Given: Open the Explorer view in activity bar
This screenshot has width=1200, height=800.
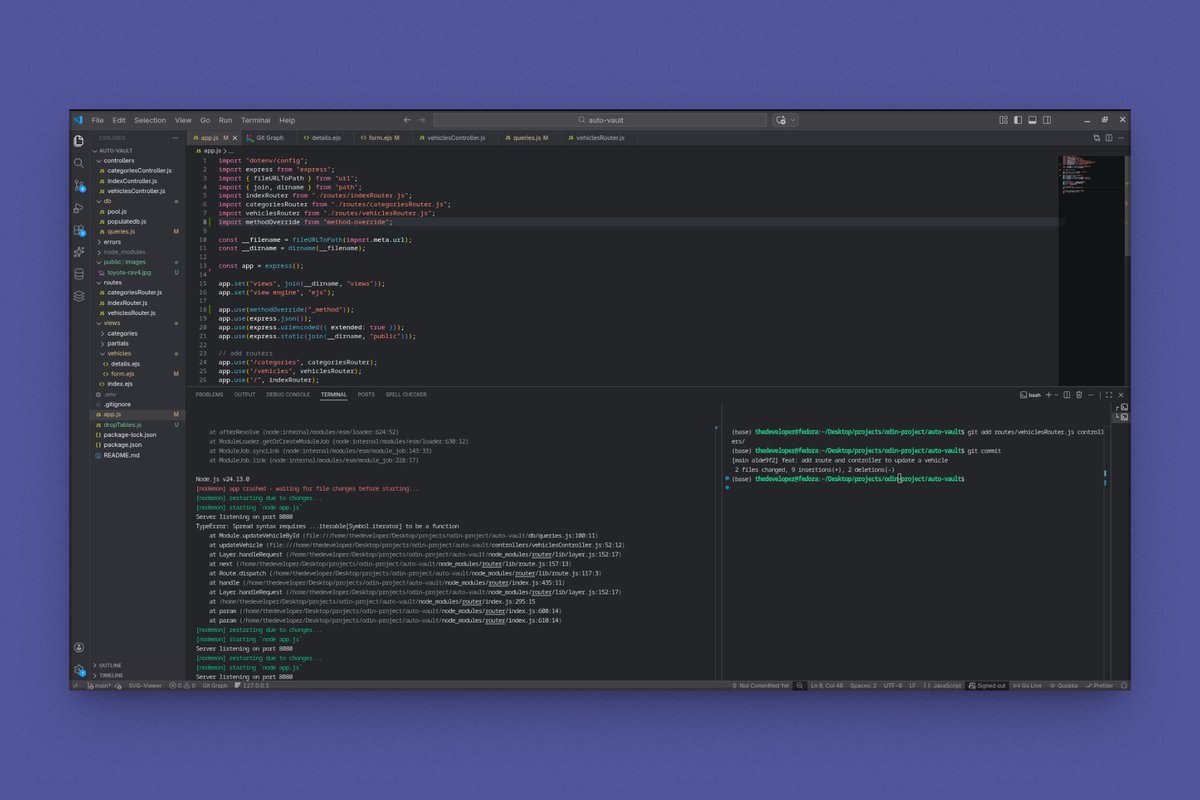Looking at the screenshot, I should click(79, 140).
